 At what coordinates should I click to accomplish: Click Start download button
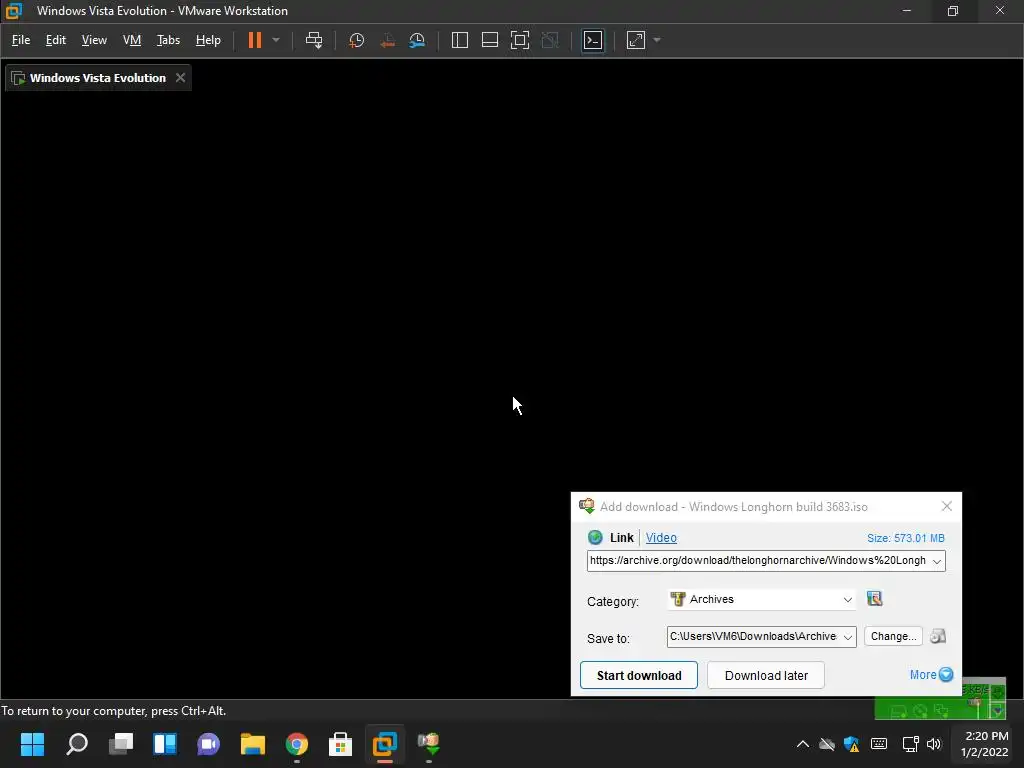pos(639,675)
